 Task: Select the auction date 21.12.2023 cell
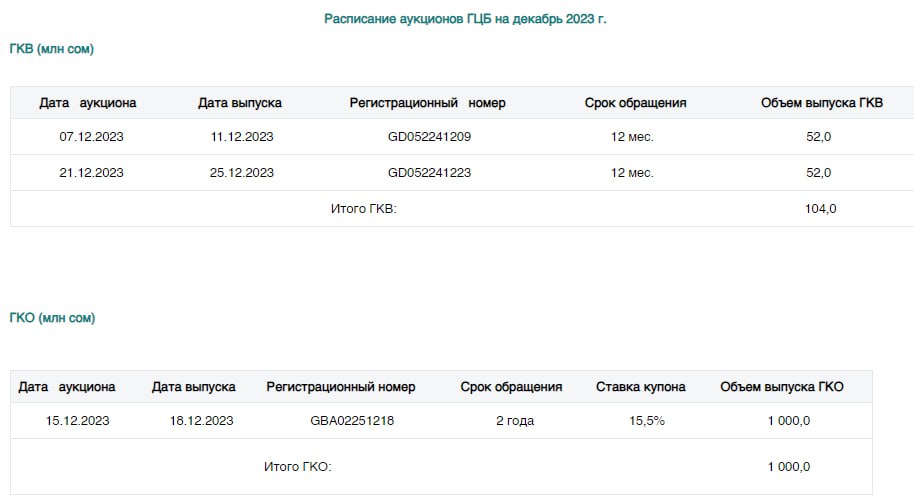92,173
